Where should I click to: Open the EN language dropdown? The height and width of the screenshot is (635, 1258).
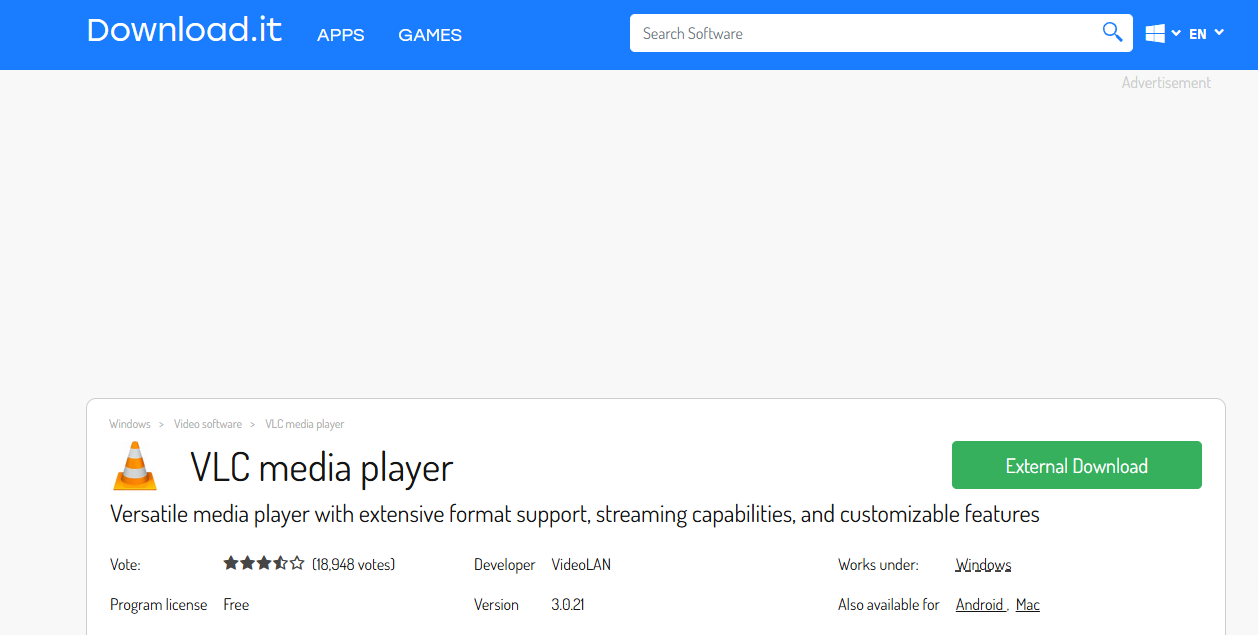[x=1206, y=34]
